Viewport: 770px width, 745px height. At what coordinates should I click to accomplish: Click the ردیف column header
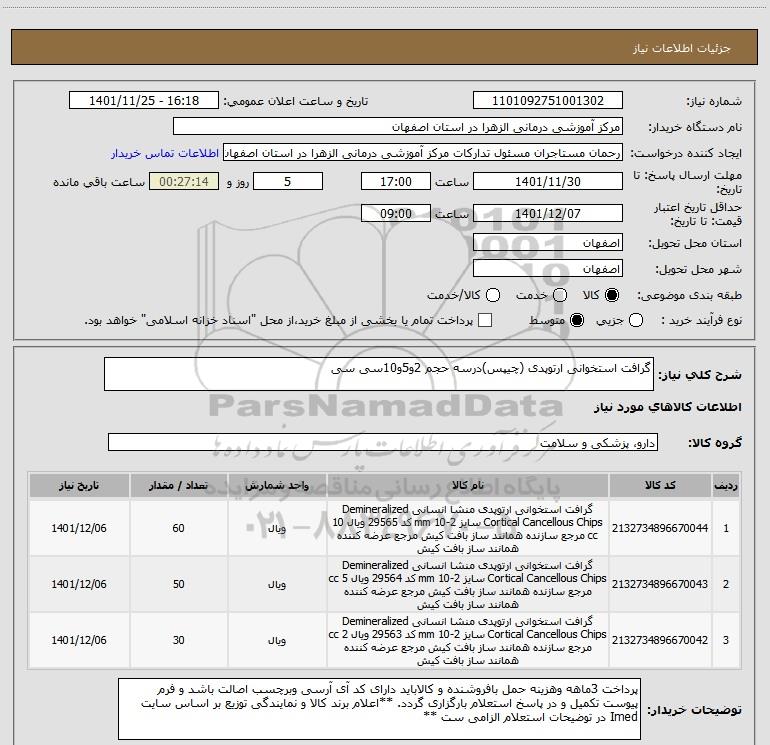(726, 486)
